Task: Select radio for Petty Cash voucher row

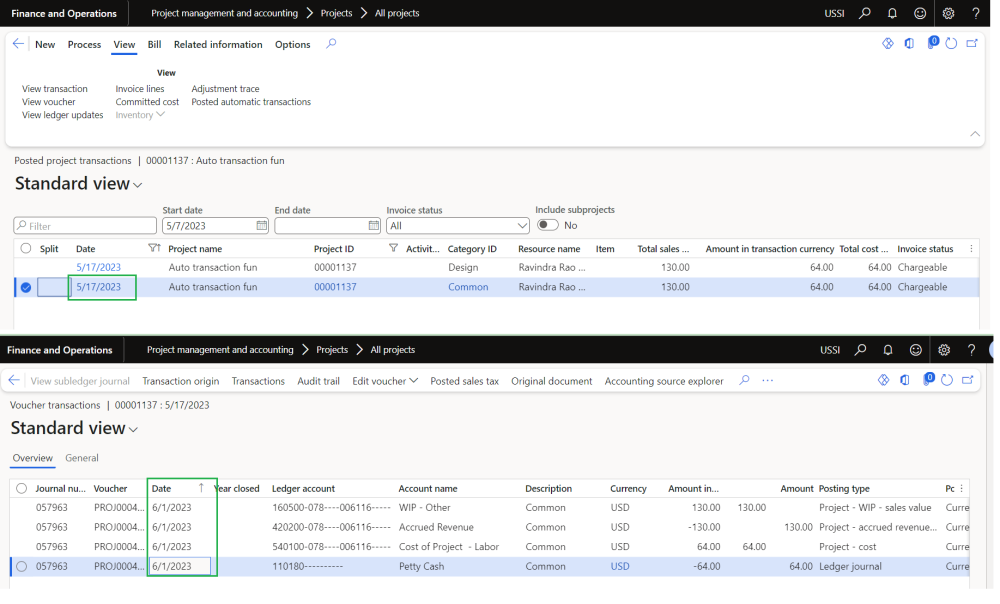Action: coord(21,566)
